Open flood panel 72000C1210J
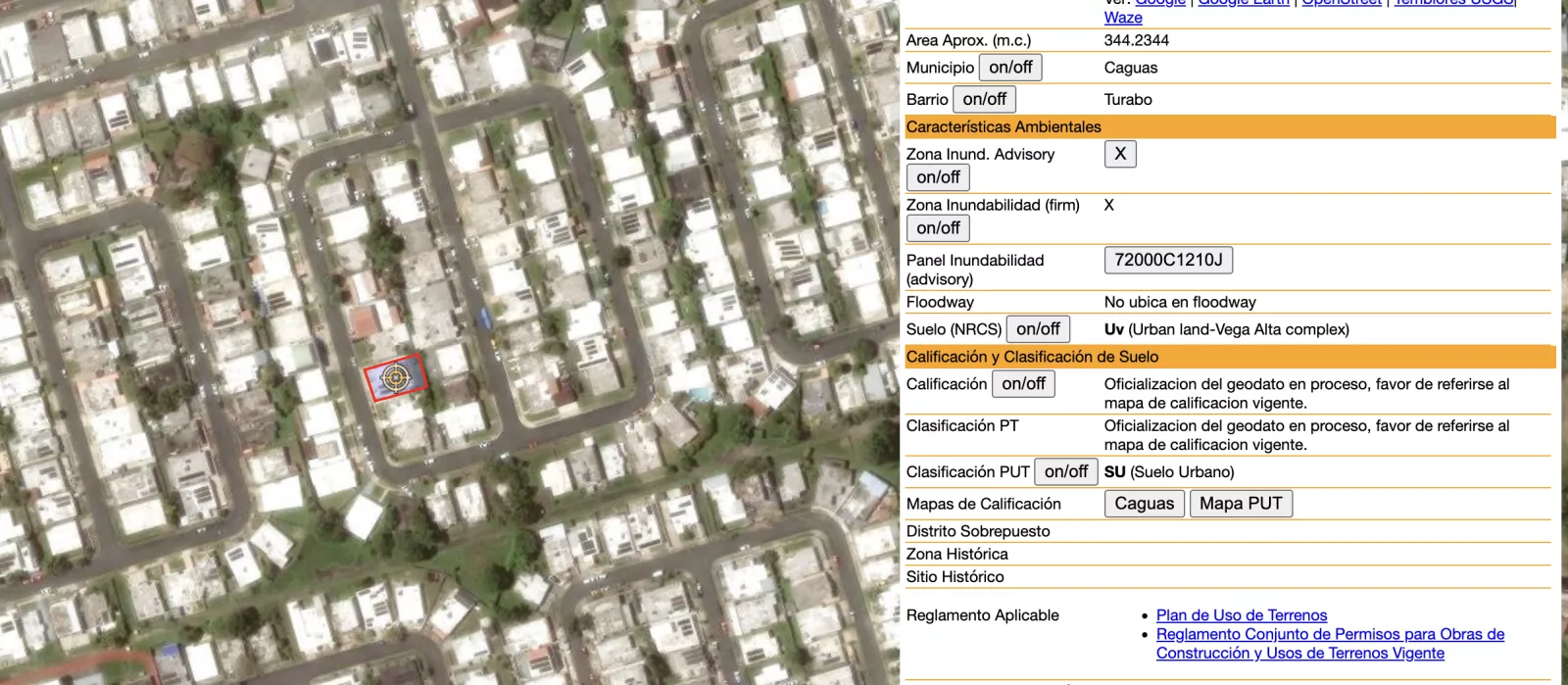The height and width of the screenshot is (685, 1568). [1167, 260]
